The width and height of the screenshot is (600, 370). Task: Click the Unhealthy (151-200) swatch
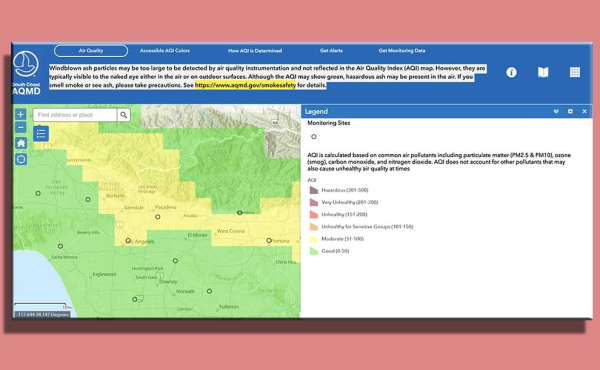[314, 214]
